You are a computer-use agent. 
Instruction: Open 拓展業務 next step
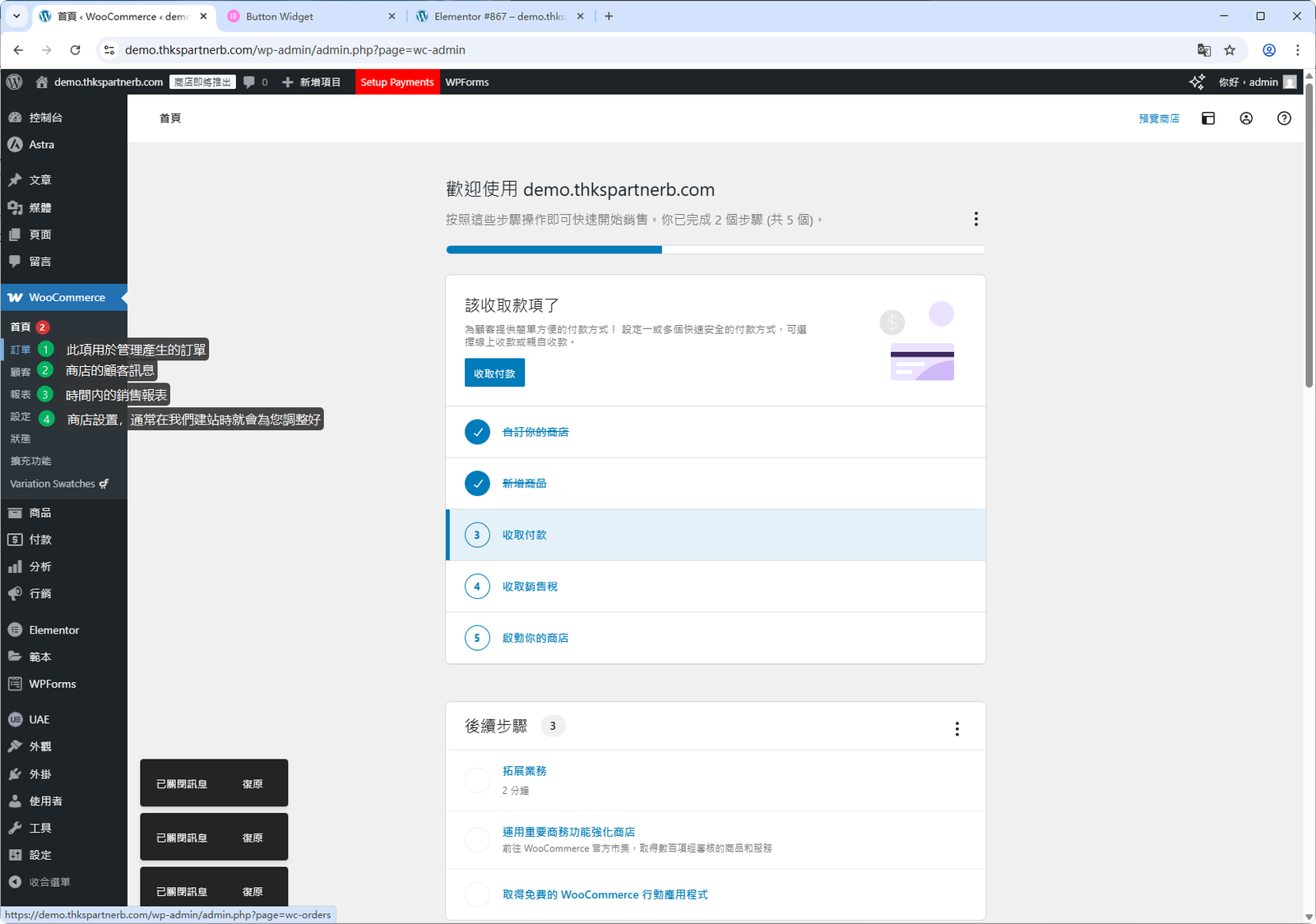pos(716,780)
